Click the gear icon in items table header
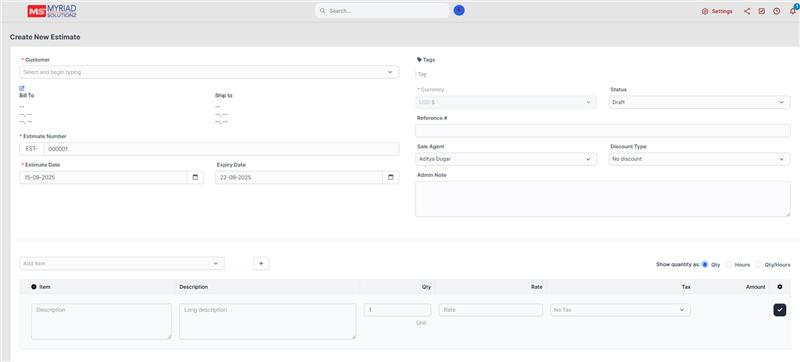 (780, 287)
